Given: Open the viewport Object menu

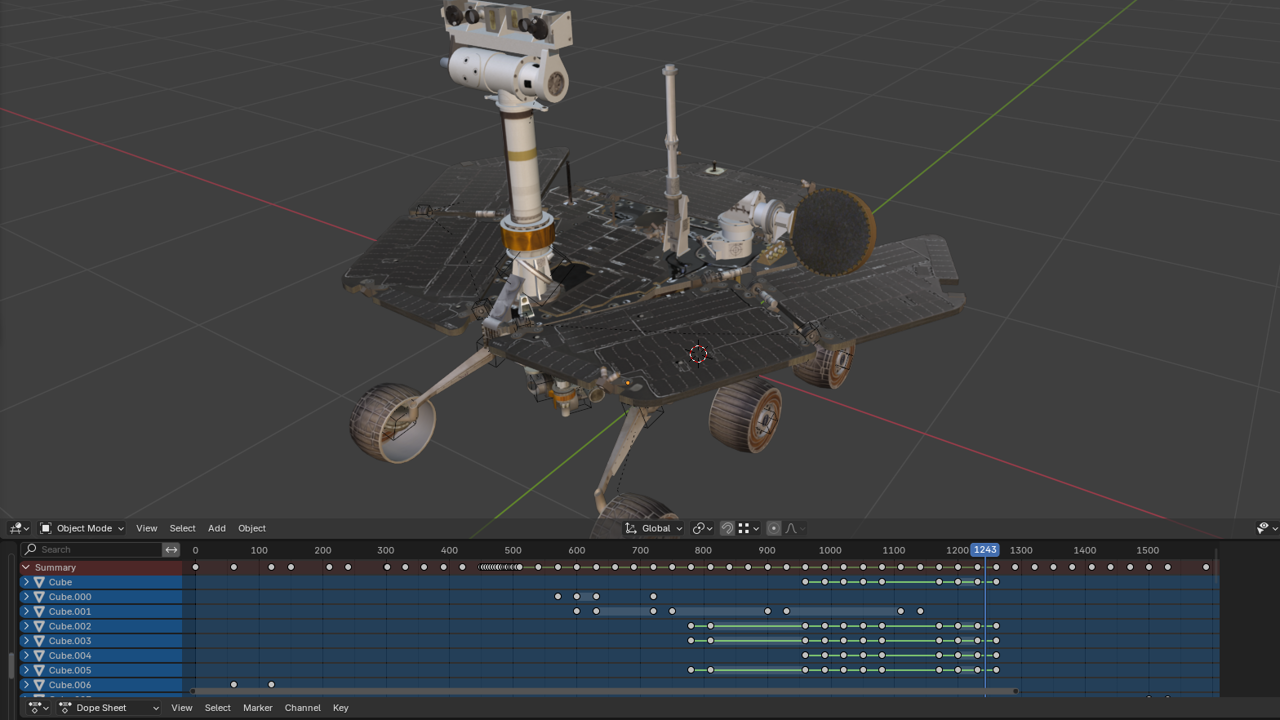Looking at the screenshot, I should coord(251,528).
